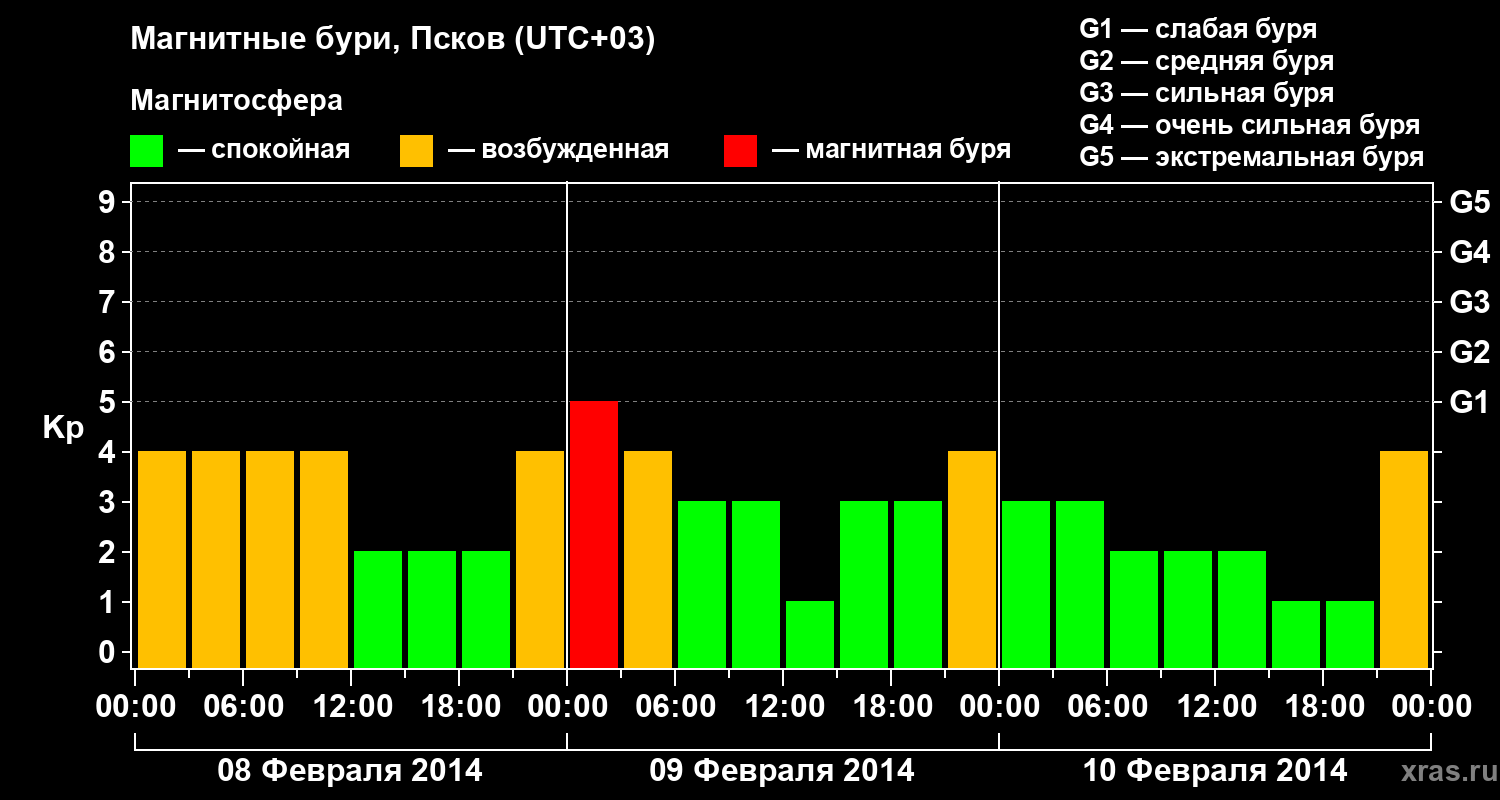
Task: Click the Магнитосфера heading
Action: 237,101
